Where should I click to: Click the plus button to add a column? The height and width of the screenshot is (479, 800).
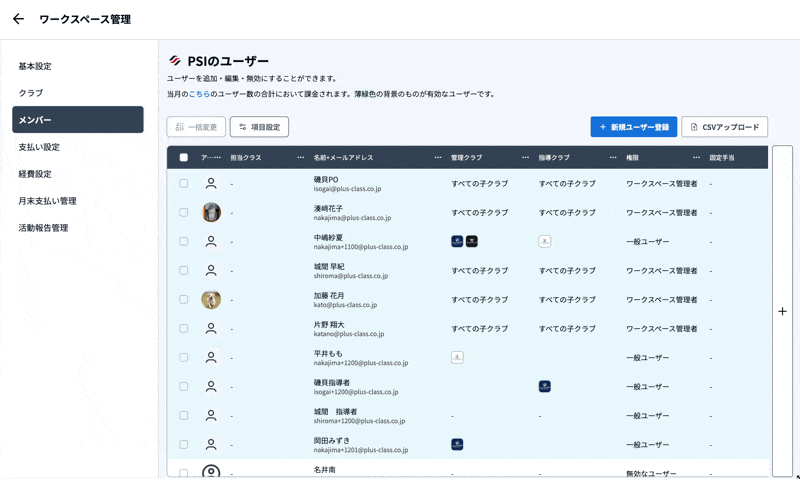pyautogui.click(x=782, y=311)
